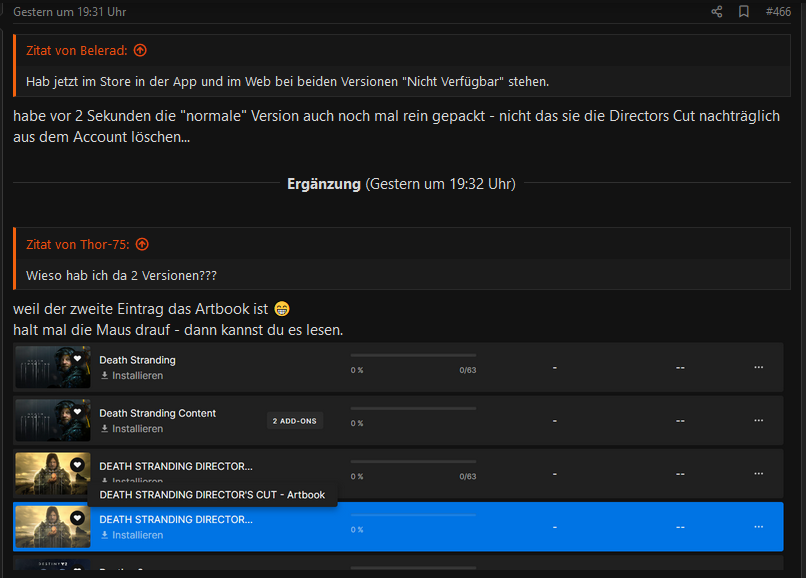Click download icon beside Installieren under Death Stranding
Screen dimensions: 806x578
click(x=104, y=375)
